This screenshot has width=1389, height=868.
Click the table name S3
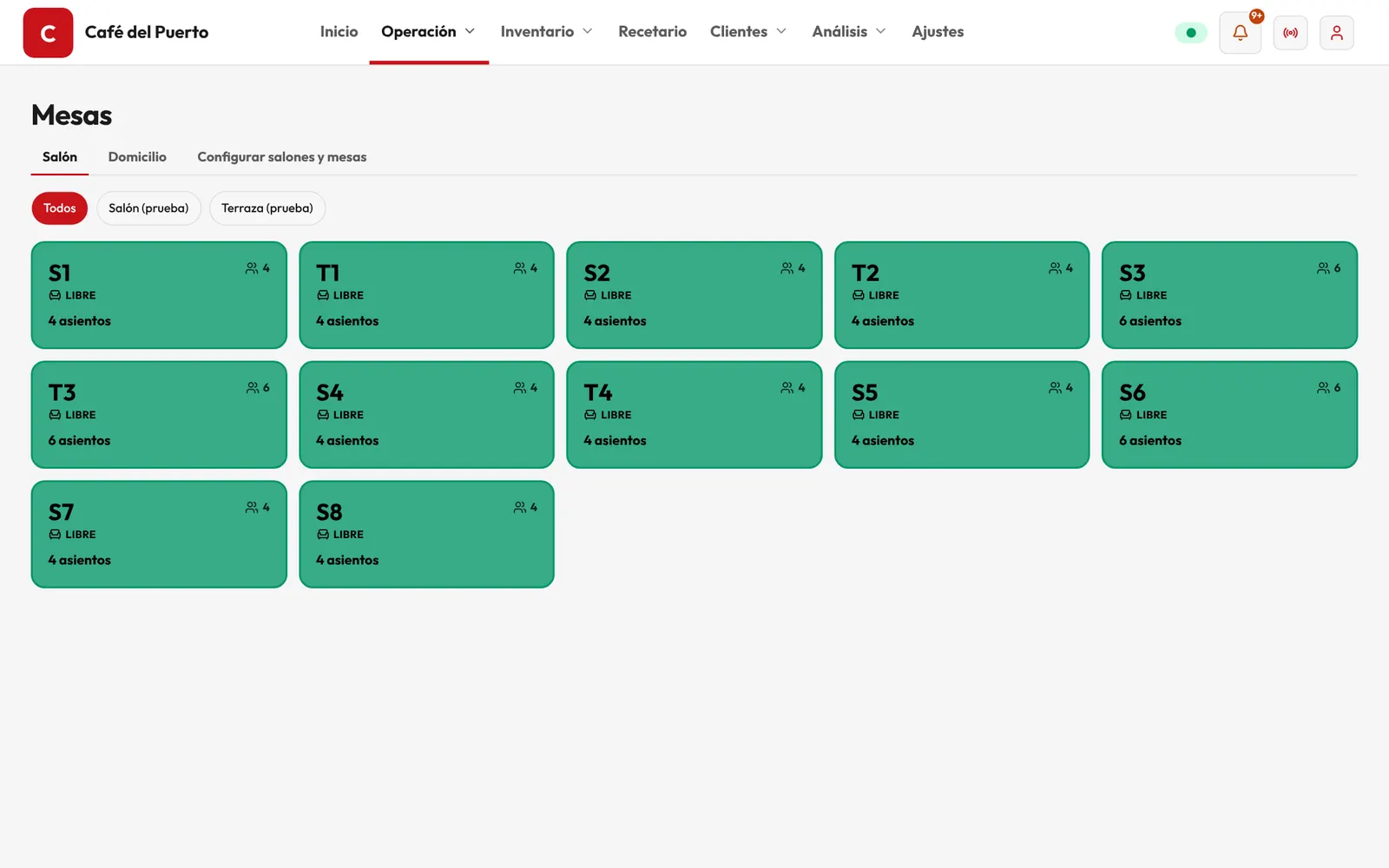click(x=1132, y=273)
